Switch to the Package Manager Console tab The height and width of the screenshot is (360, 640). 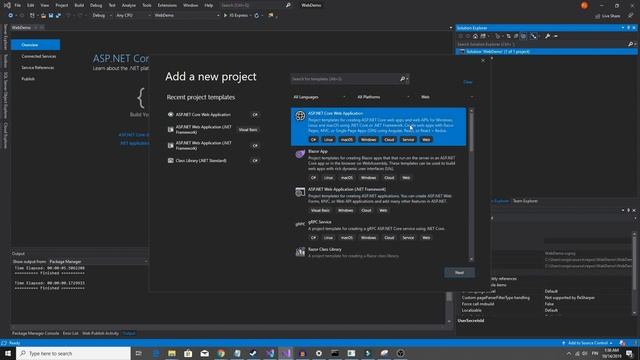[x=36, y=333]
